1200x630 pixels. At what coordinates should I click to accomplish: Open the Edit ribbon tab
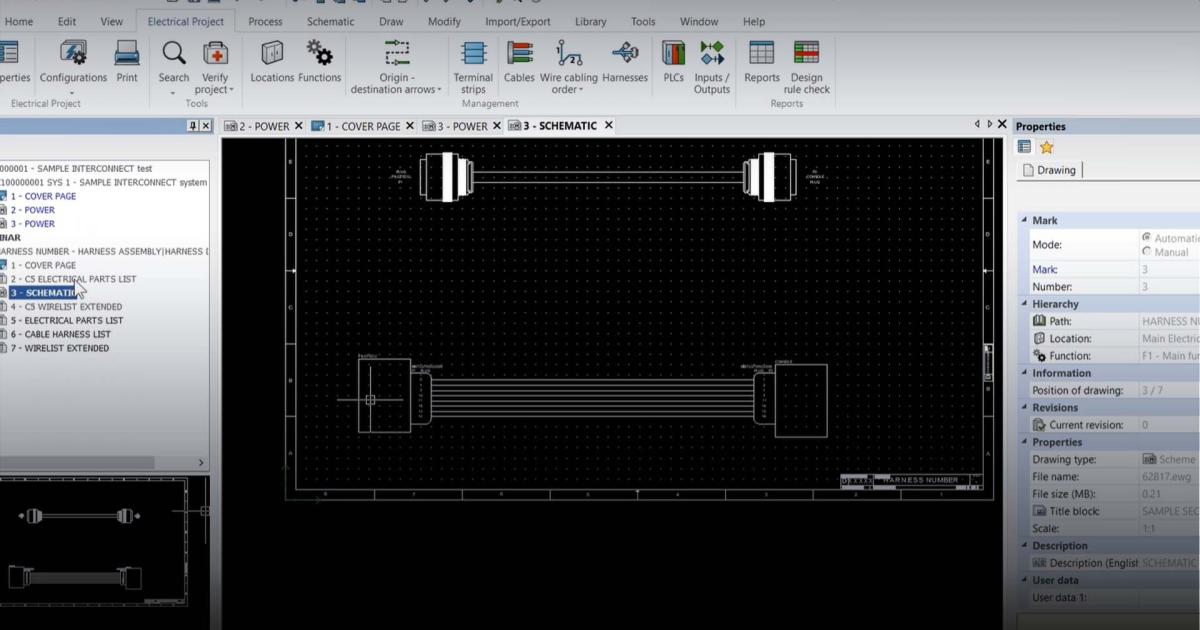click(67, 21)
